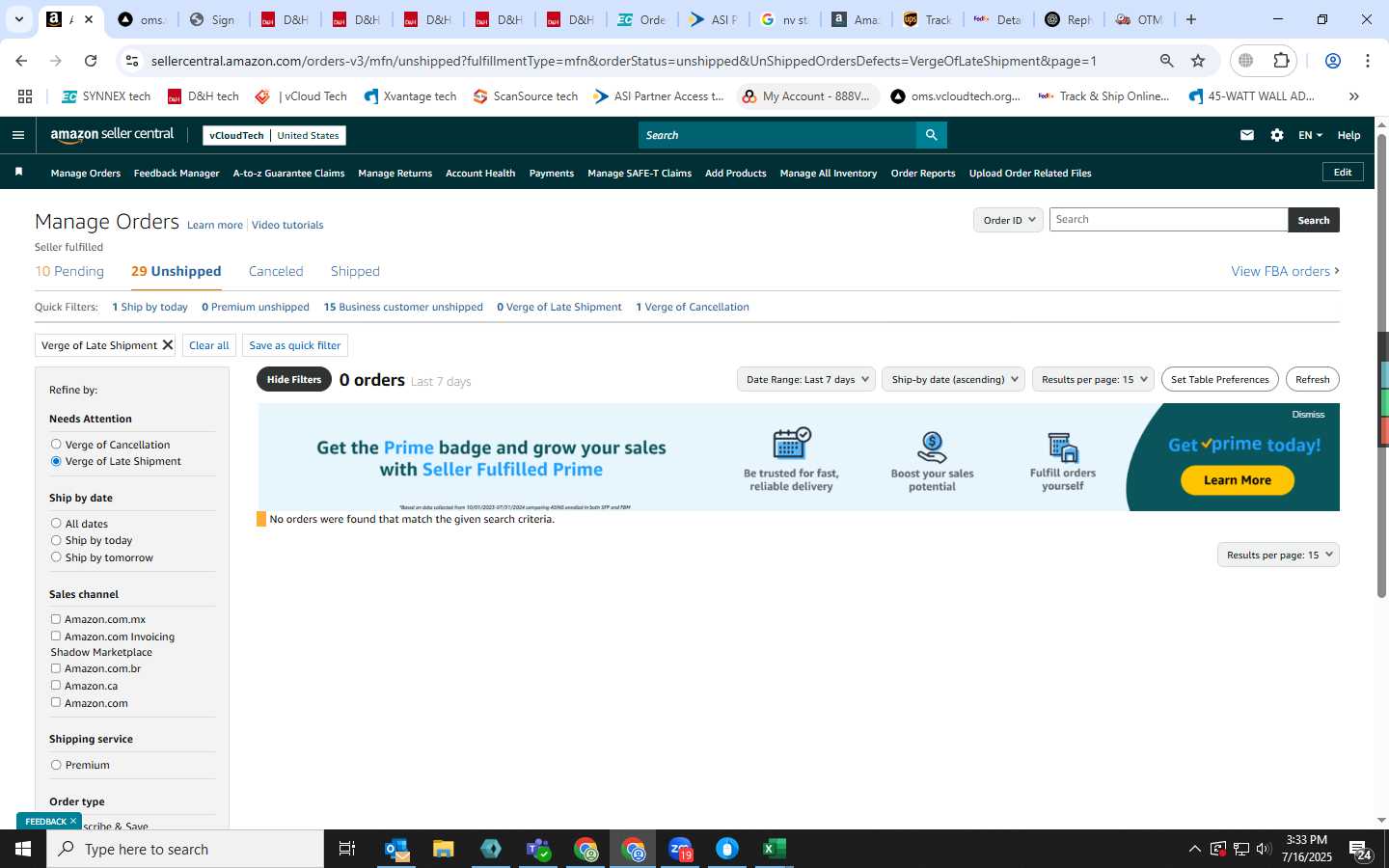1389x868 pixels.
Task: Click the Order ID search input field
Action: coord(1168,220)
